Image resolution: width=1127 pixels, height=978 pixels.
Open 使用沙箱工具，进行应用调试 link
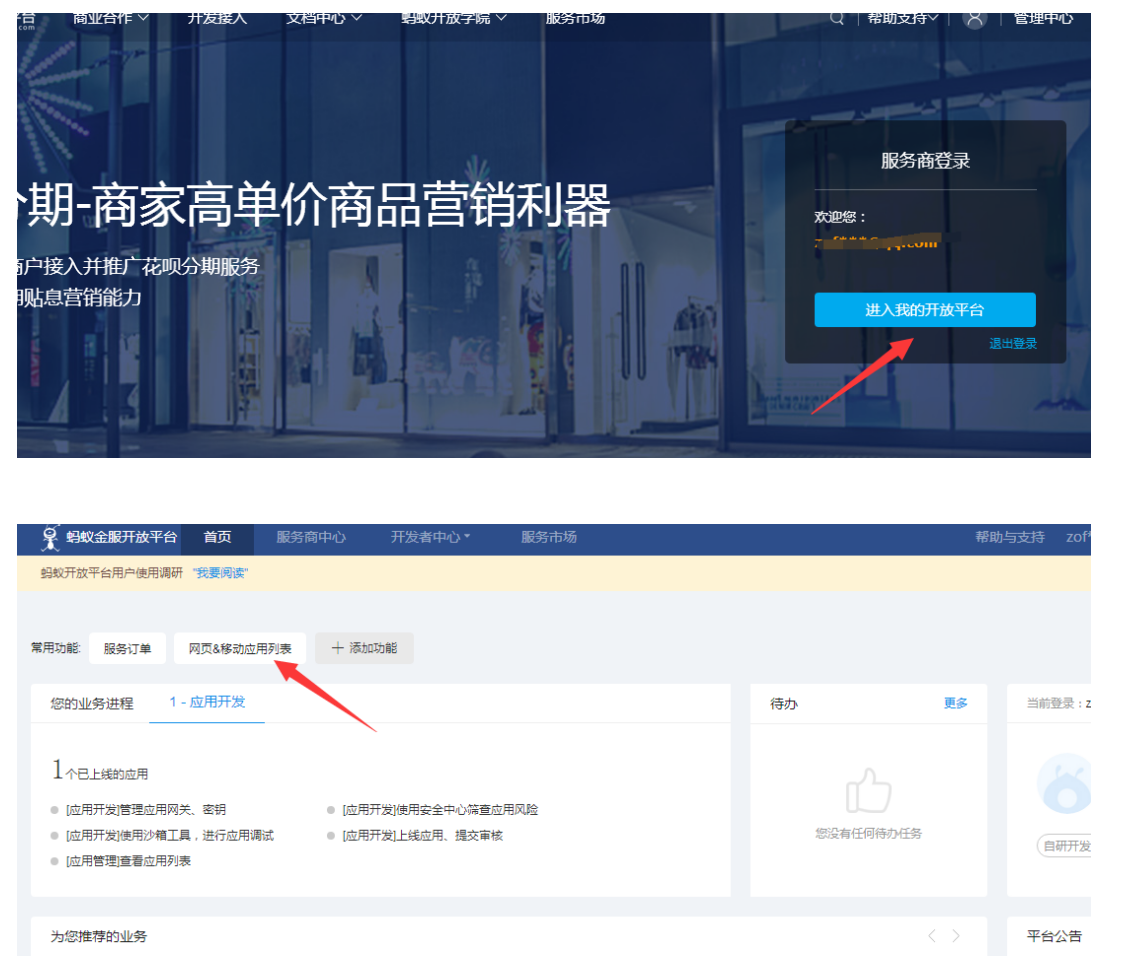[170, 836]
